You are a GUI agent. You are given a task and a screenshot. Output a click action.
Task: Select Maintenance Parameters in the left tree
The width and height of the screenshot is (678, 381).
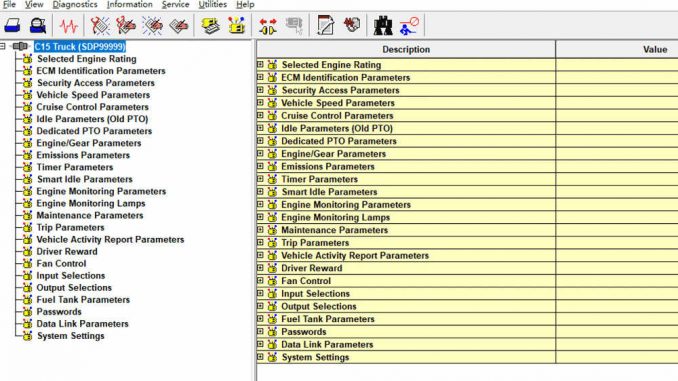click(x=90, y=215)
